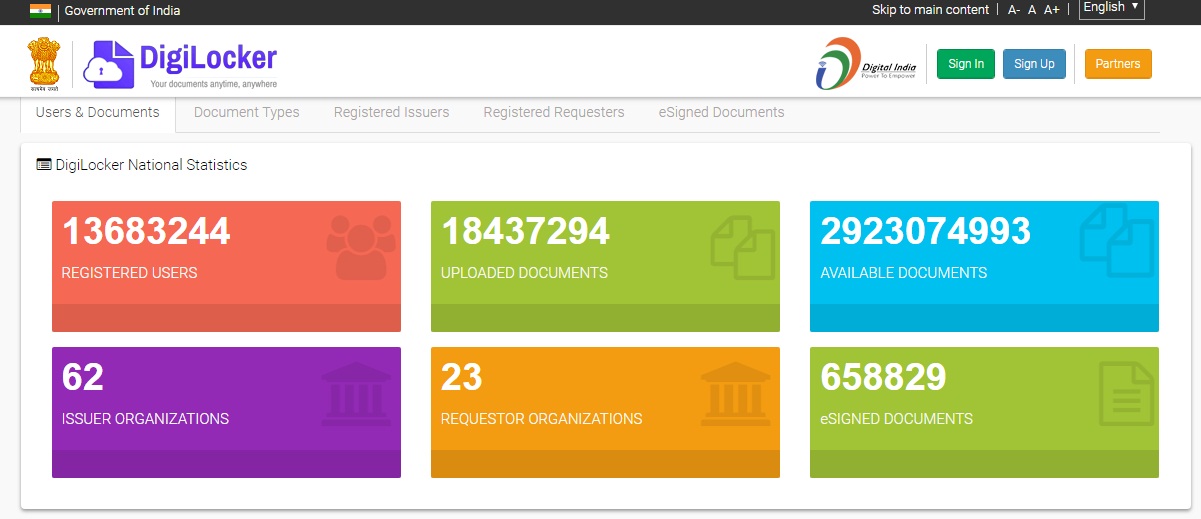Open the Registered Requesters tab

pyautogui.click(x=554, y=113)
